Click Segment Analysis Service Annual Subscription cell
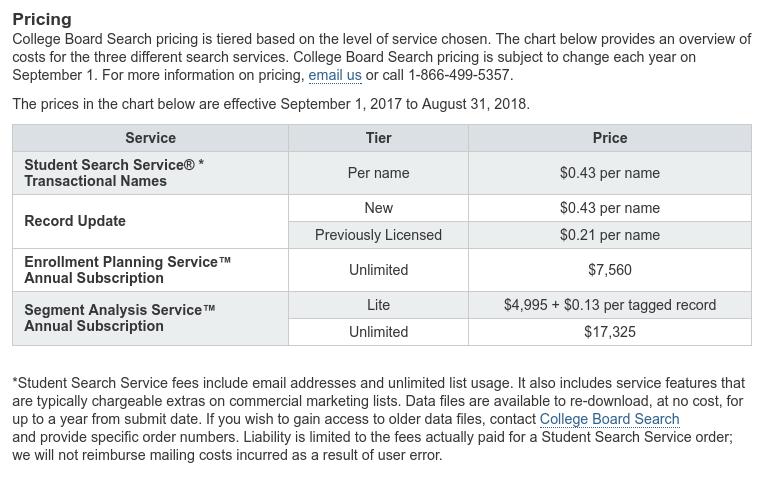 151,318
